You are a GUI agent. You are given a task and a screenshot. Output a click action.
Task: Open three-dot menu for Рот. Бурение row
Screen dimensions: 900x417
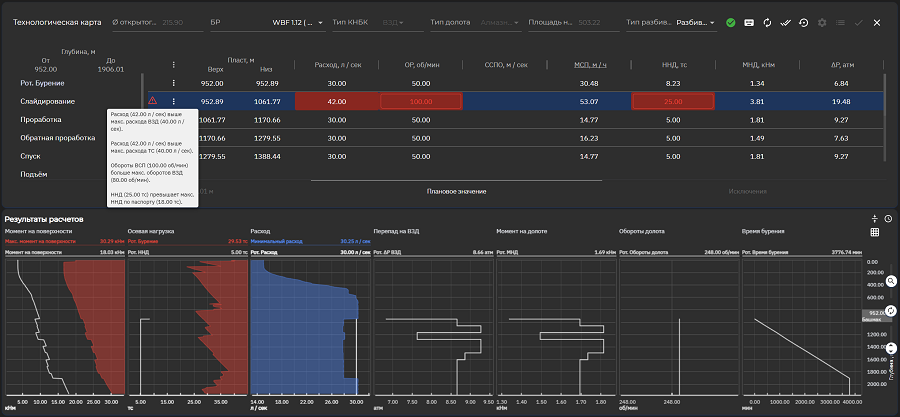(173, 83)
